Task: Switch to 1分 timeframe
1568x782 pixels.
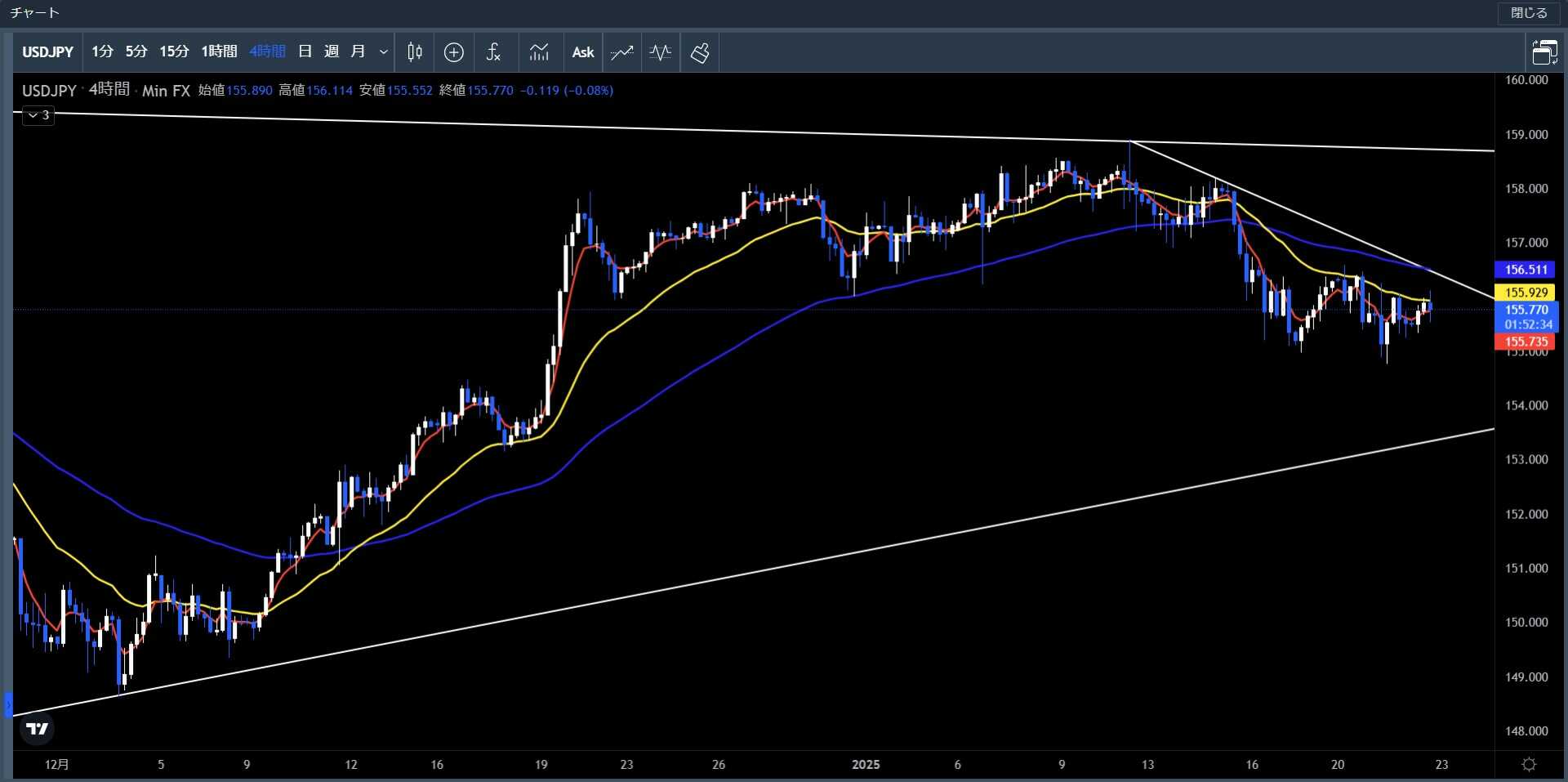Action: (102, 52)
